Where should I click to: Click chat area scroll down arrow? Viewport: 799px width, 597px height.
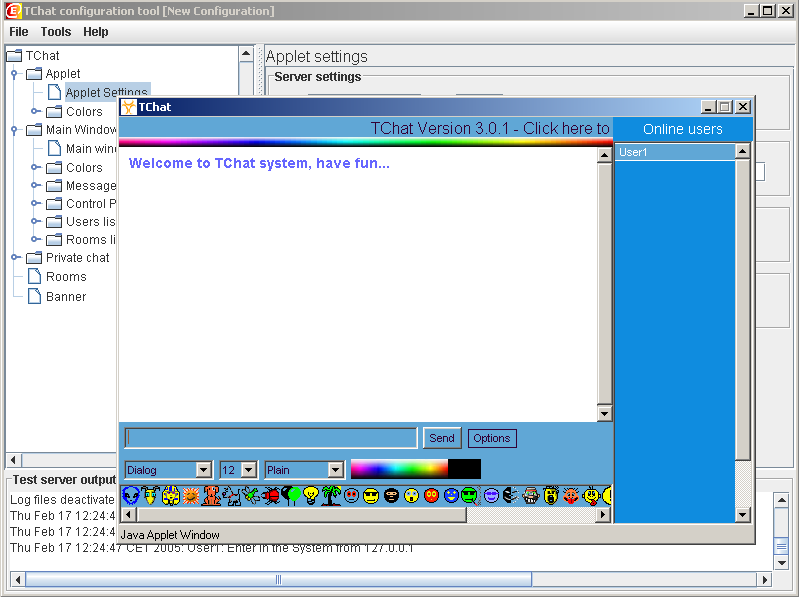pos(604,414)
